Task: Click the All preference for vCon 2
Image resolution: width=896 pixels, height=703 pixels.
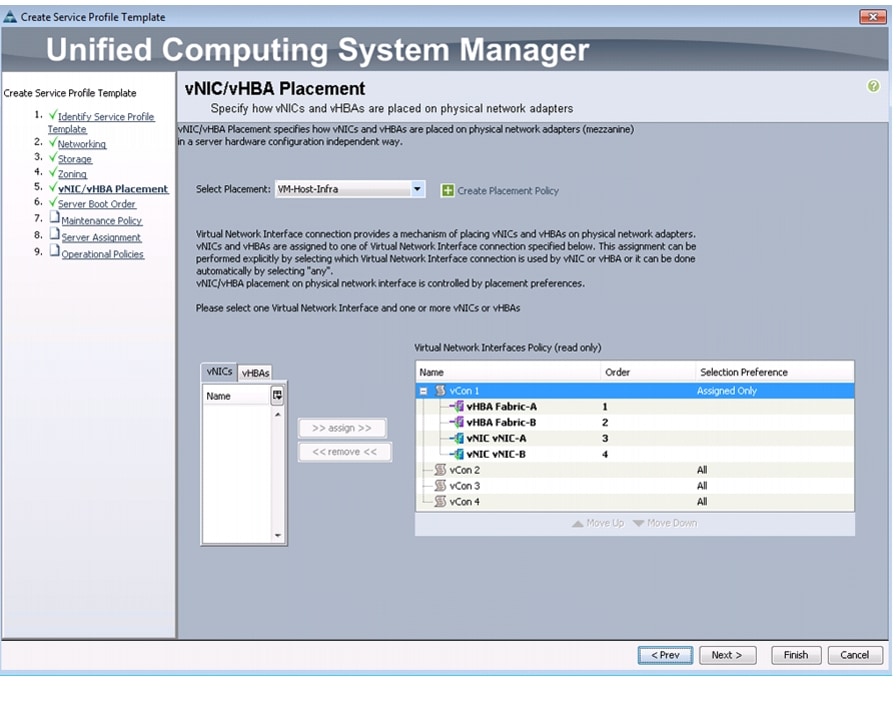Action: pyautogui.click(x=702, y=470)
